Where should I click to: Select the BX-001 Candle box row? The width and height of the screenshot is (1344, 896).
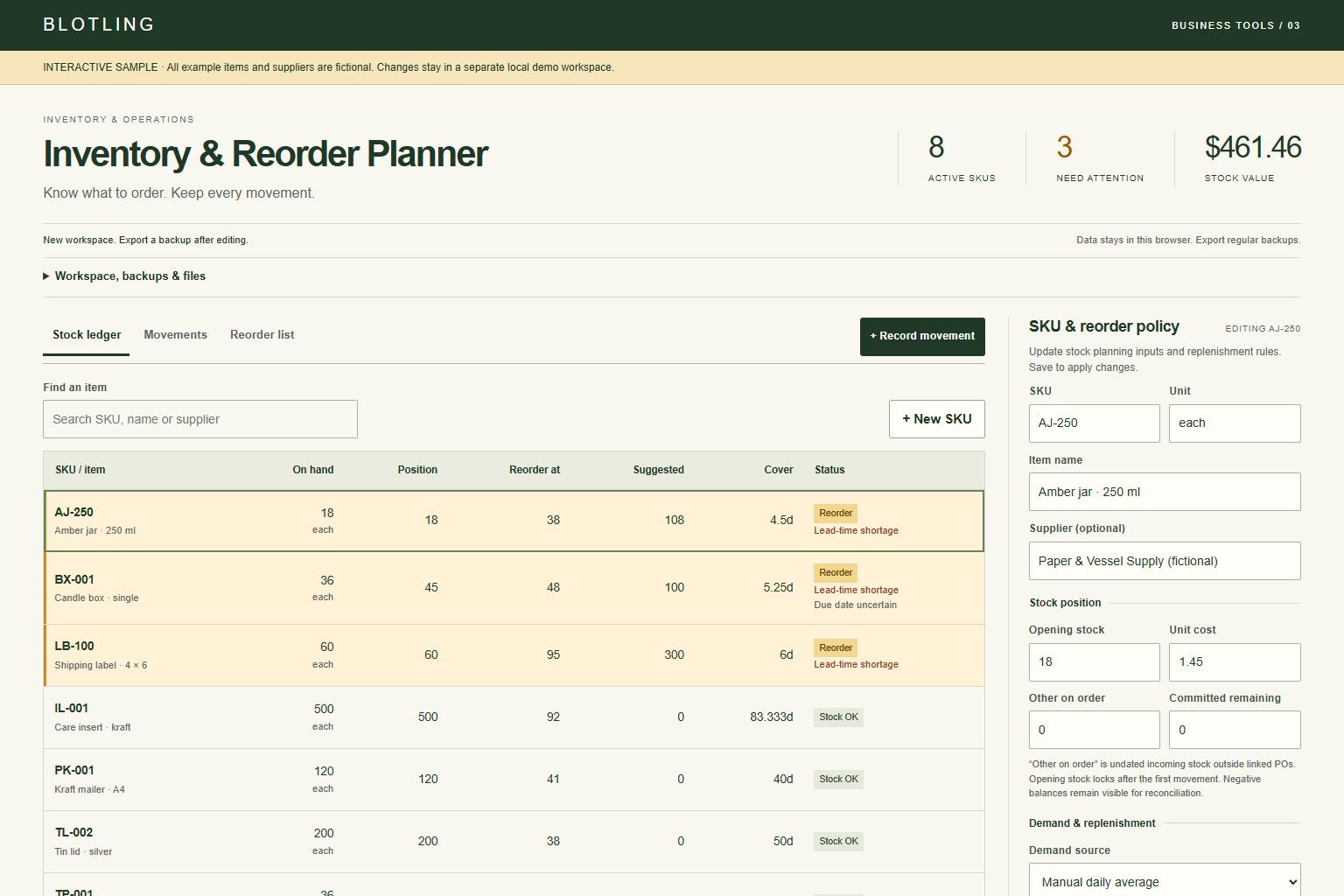(514, 588)
